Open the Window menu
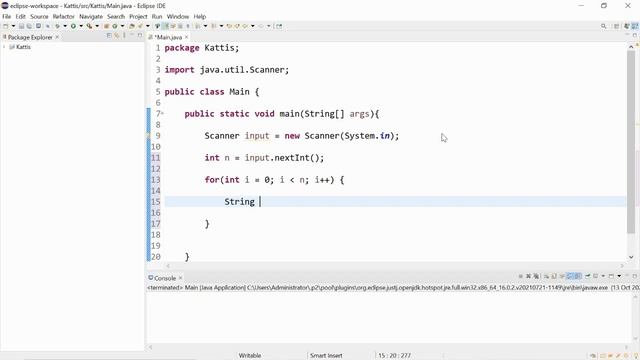 coord(178,16)
